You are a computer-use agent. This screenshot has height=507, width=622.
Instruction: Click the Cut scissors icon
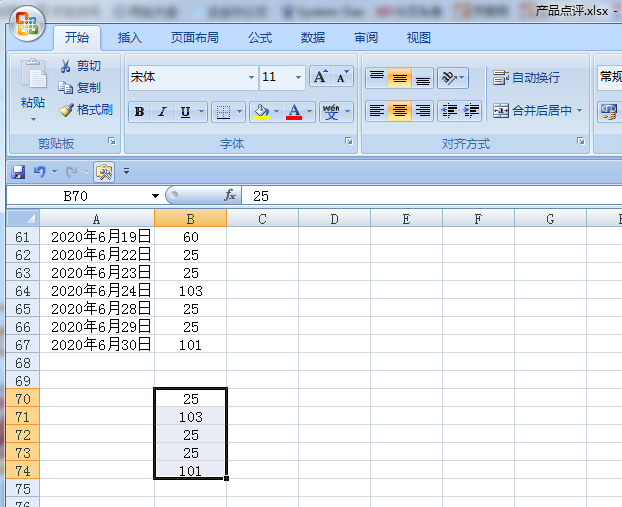click(x=66, y=66)
